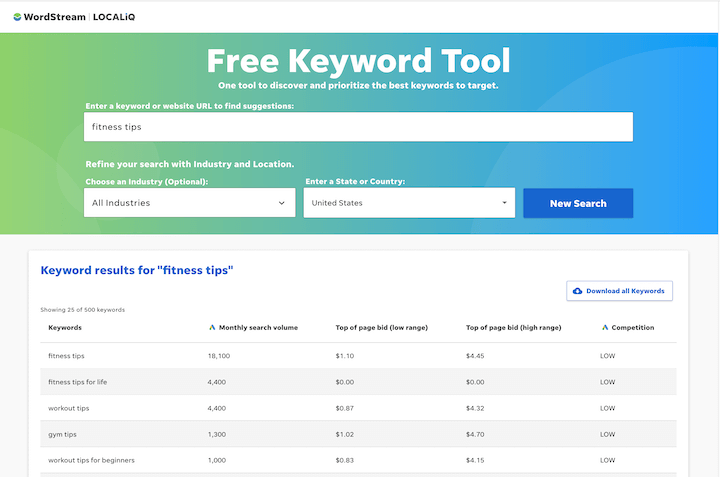720x477 pixels.
Task: Focus the keyword or URL input field
Action: pyautogui.click(x=358, y=127)
